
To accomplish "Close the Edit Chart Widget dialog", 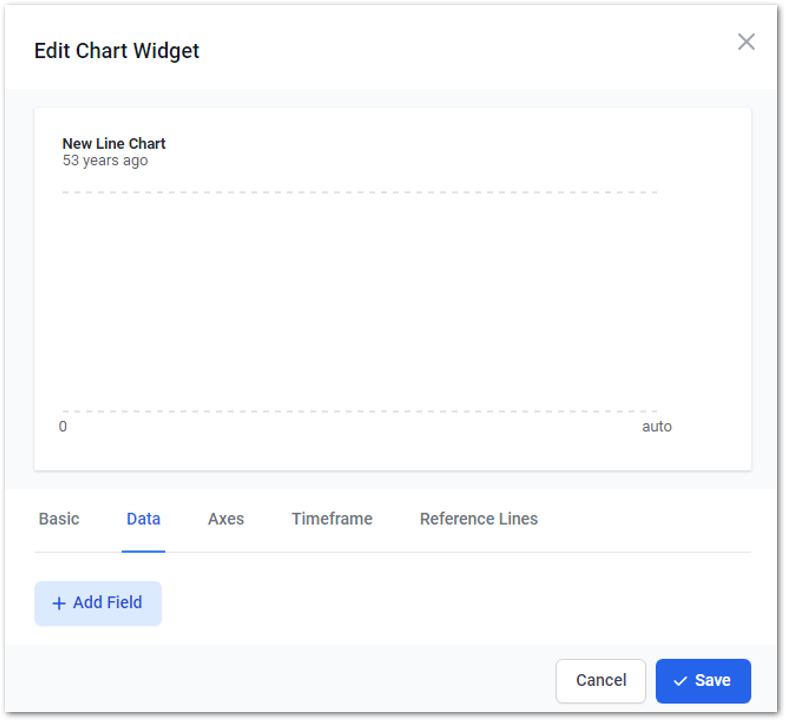I will pyautogui.click(x=746, y=42).
